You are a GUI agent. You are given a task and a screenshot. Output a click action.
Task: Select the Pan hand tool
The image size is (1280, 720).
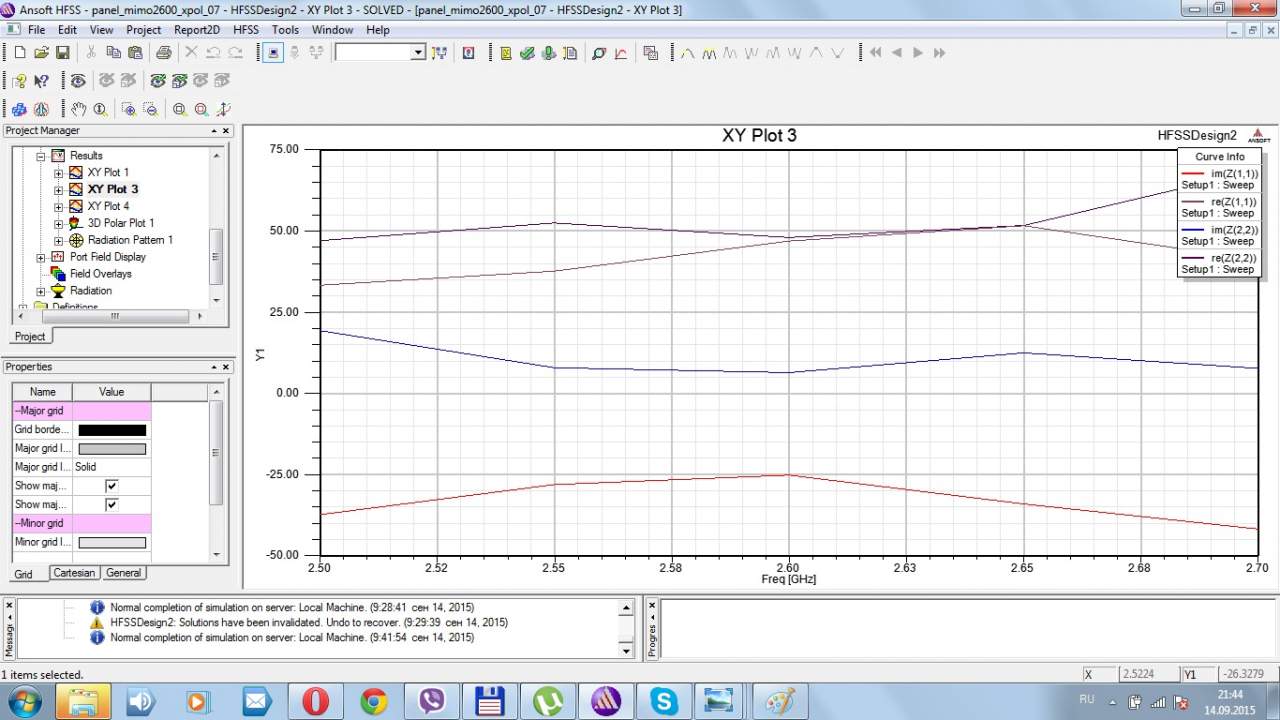point(79,109)
